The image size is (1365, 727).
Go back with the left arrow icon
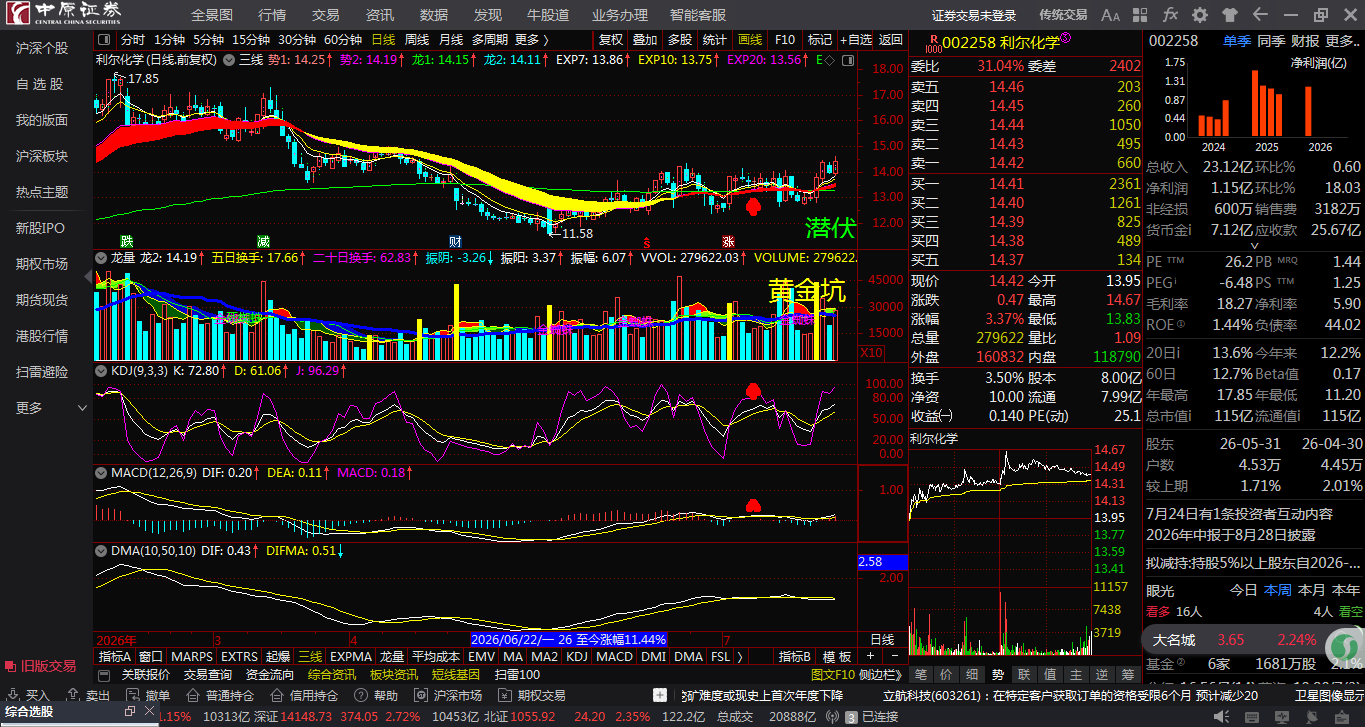[1261, 15]
